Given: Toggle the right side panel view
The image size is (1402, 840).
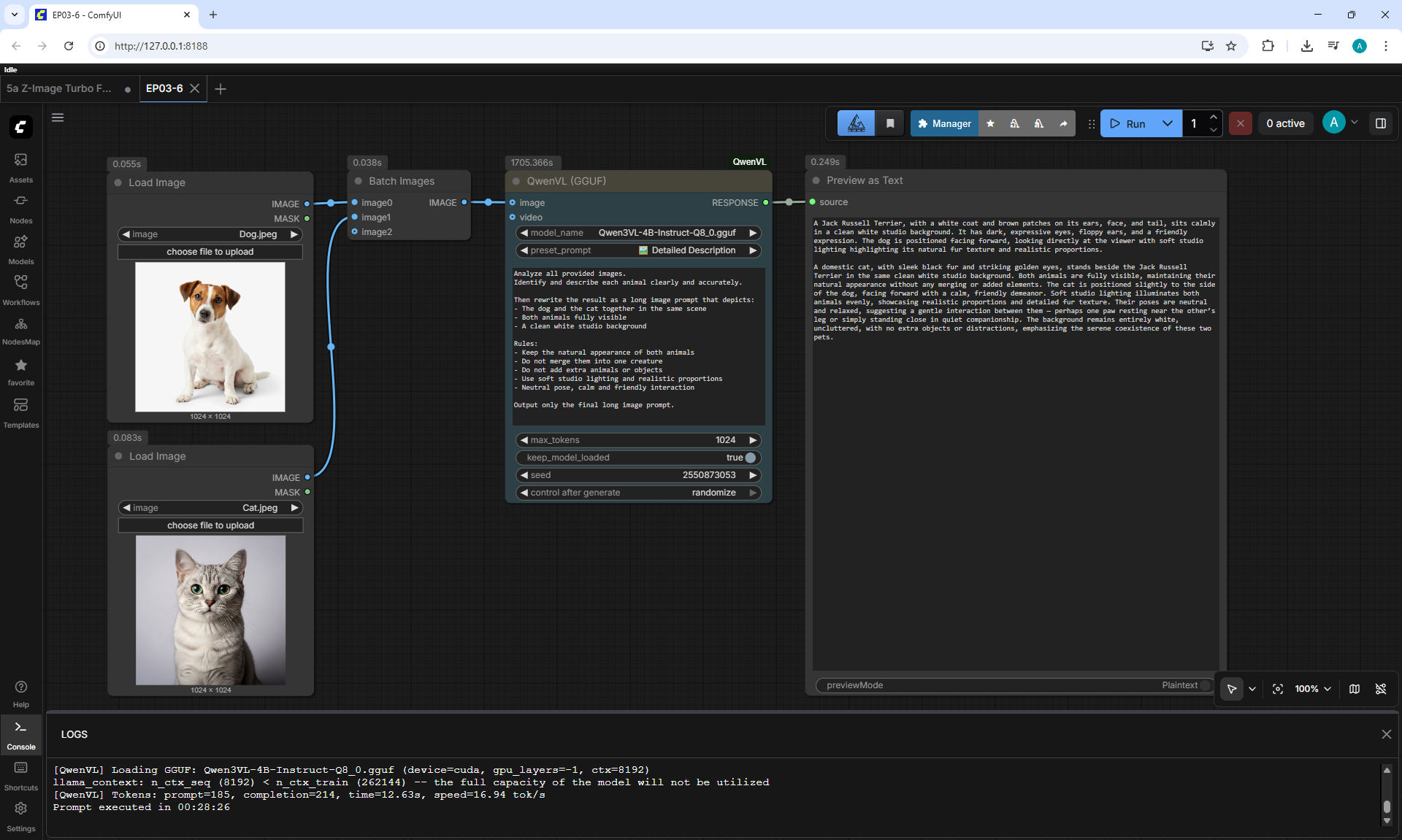Looking at the screenshot, I should click(1381, 123).
